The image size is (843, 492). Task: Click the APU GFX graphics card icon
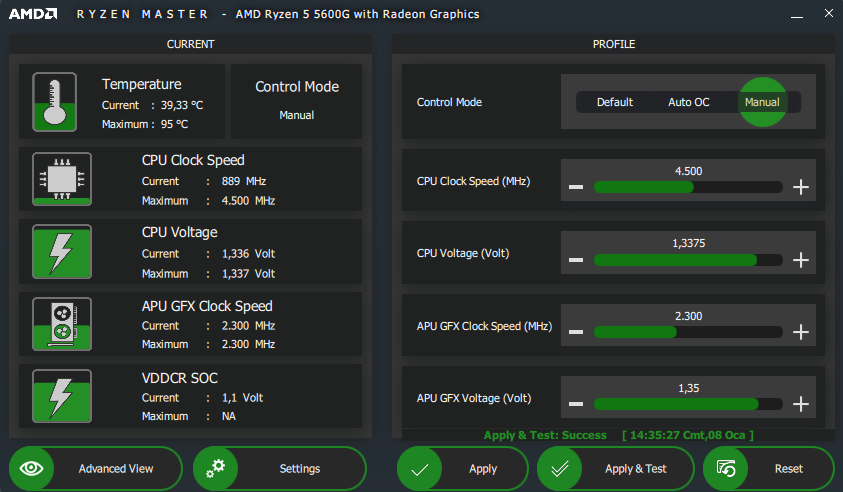coord(61,324)
